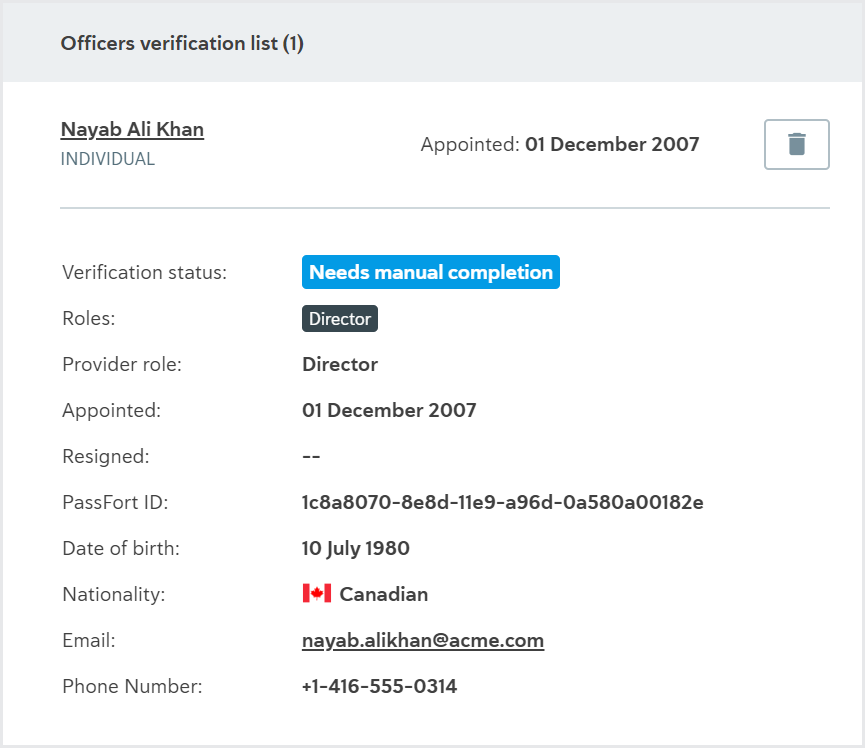Click the Canadian nationality text
This screenshot has height=748, width=865.
pos(383,594)
